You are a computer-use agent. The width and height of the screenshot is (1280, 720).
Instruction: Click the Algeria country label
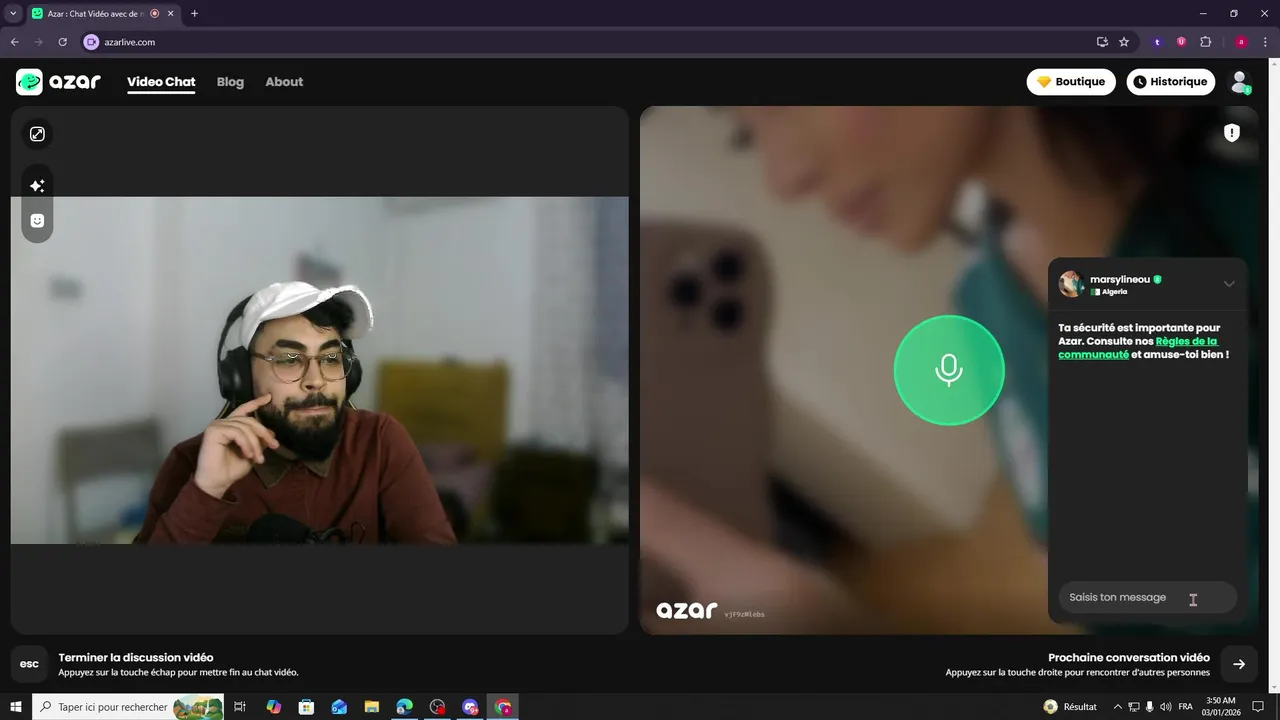1109,292
